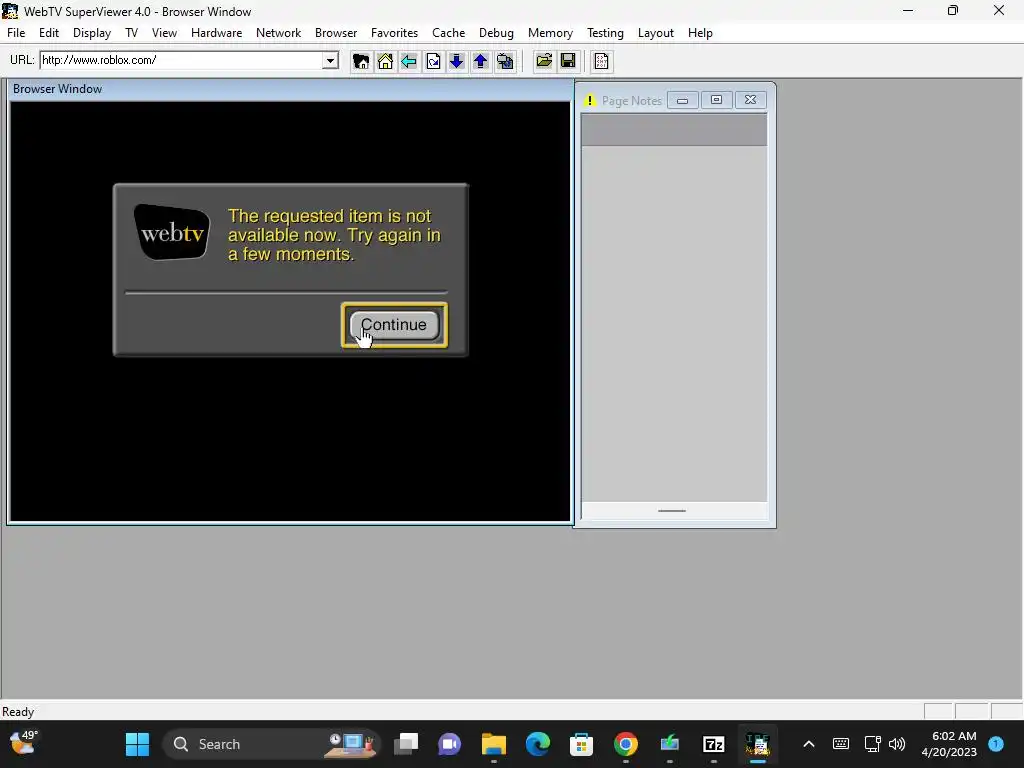The image size is (1024, 768).
Task: Close the Page Notes panel
Action: [750, 100]
